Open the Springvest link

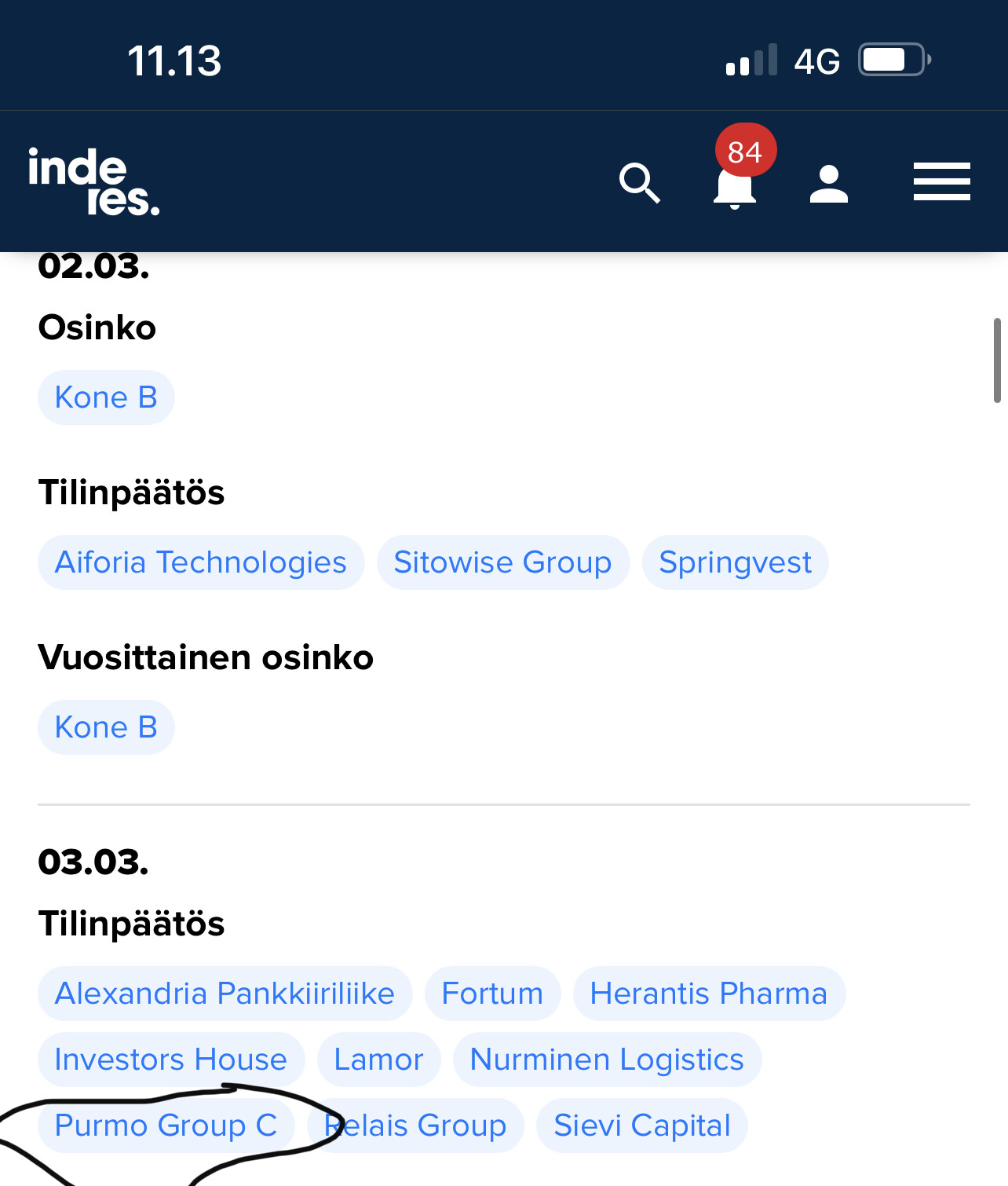[735, 562]
